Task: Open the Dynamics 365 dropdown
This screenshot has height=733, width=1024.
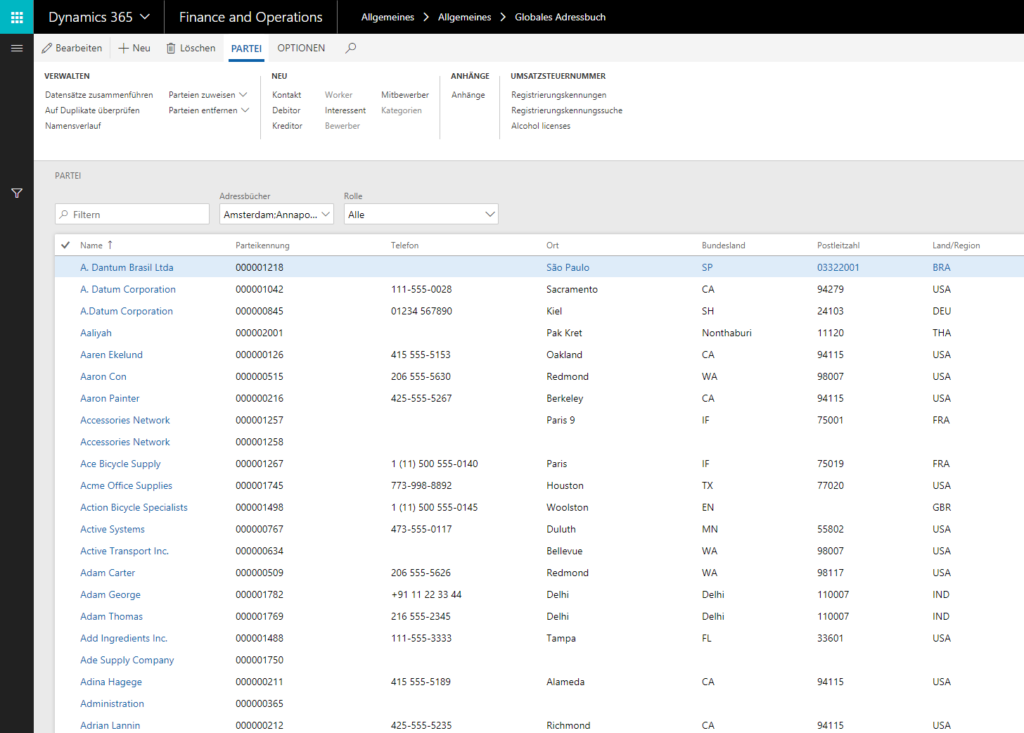Action: pyautogui.click(x=99, y=17)
